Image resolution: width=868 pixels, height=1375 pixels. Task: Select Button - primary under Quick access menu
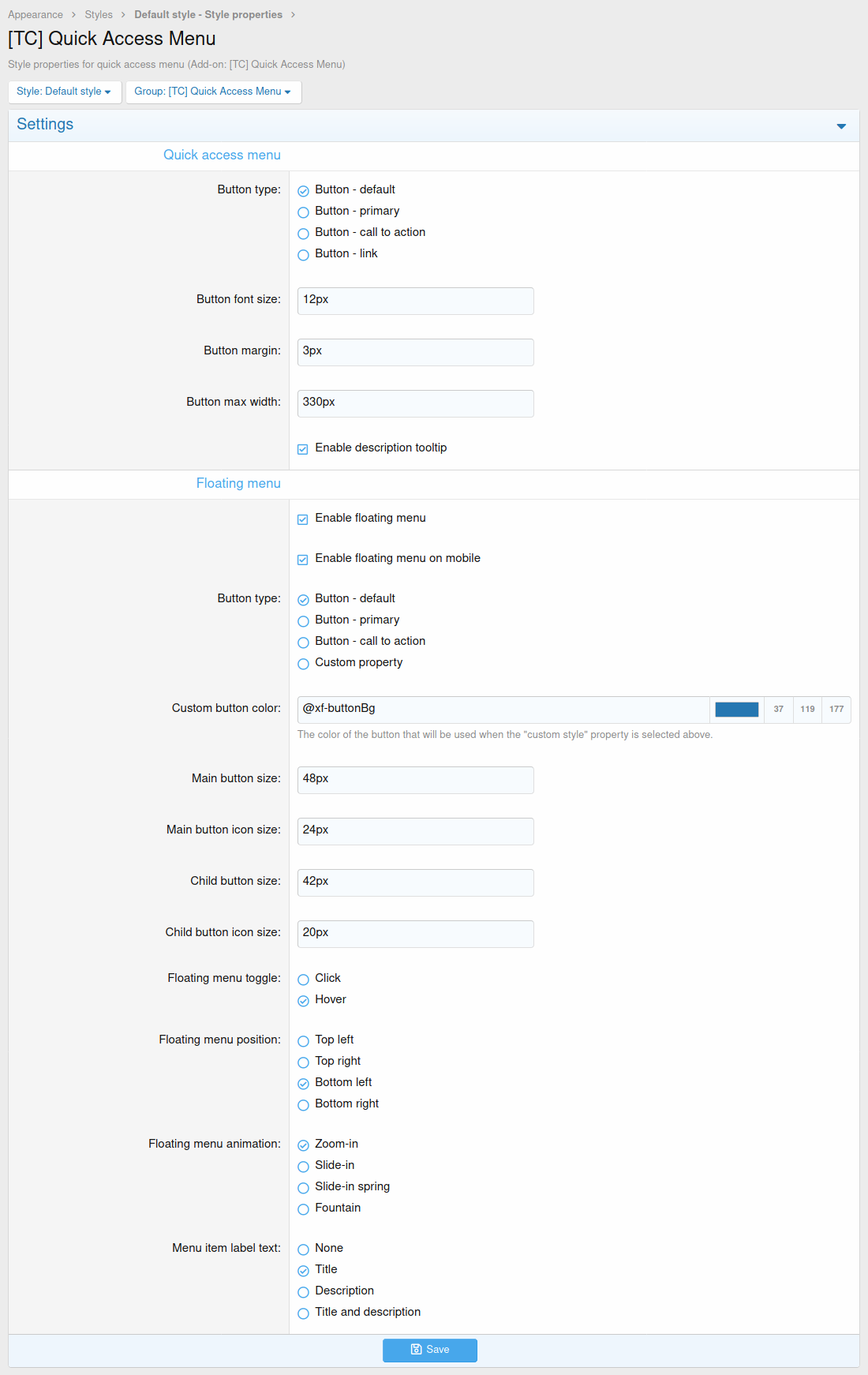(303, 212)
